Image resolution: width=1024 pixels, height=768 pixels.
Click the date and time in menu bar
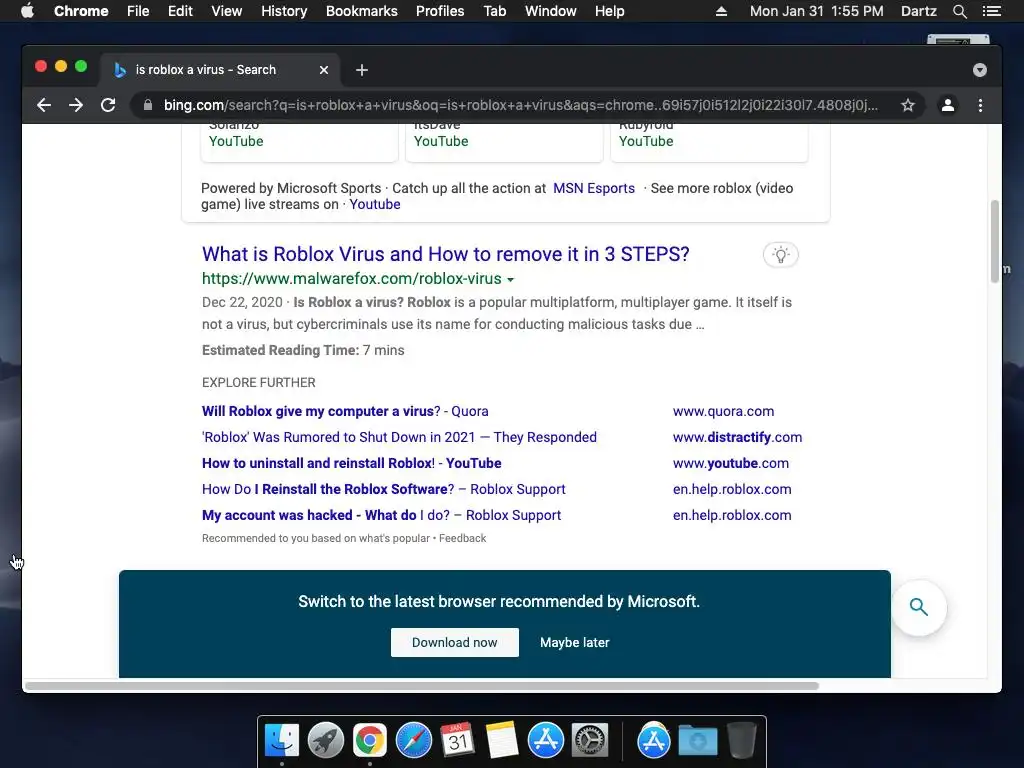click(816, 11)
